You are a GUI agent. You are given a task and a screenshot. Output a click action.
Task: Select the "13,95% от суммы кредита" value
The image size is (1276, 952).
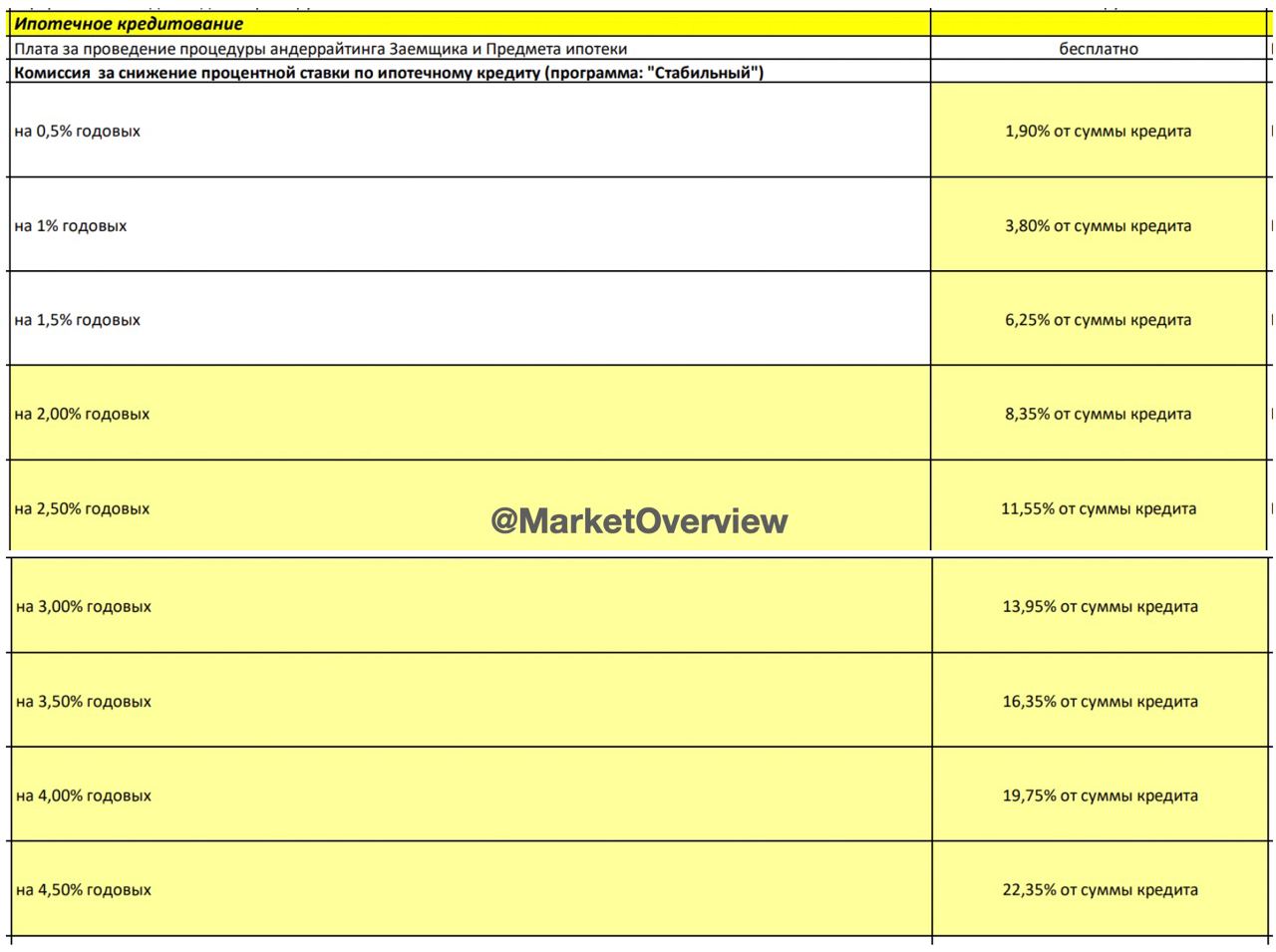1100,606
